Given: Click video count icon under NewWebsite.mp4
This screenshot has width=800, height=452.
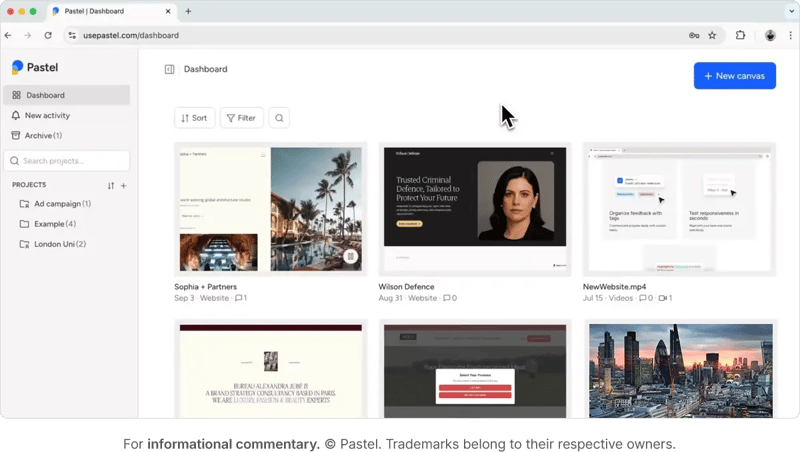Looking at the screenshot, I should [662, 298].
